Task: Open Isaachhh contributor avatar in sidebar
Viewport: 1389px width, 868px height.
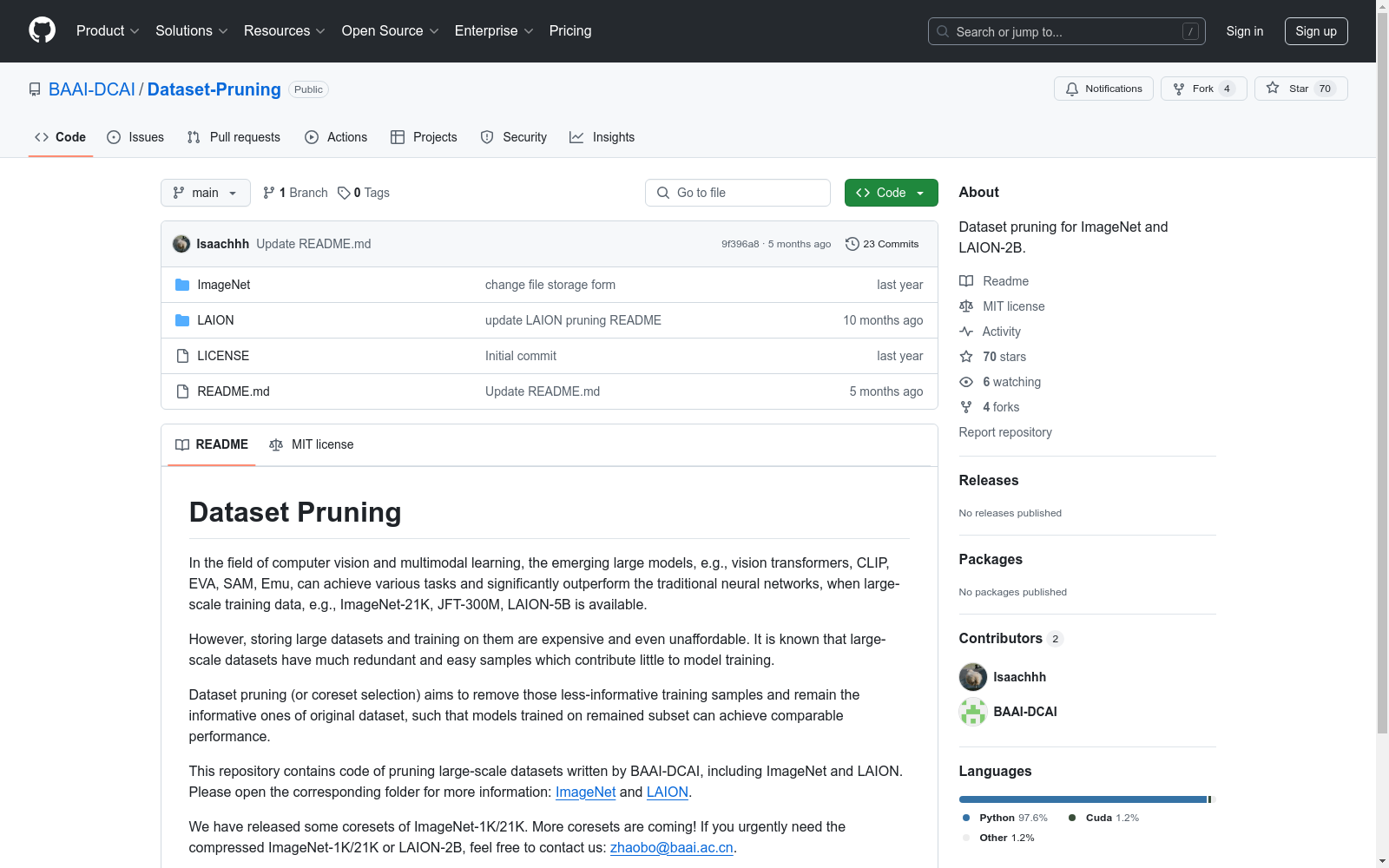Action: 973,677
